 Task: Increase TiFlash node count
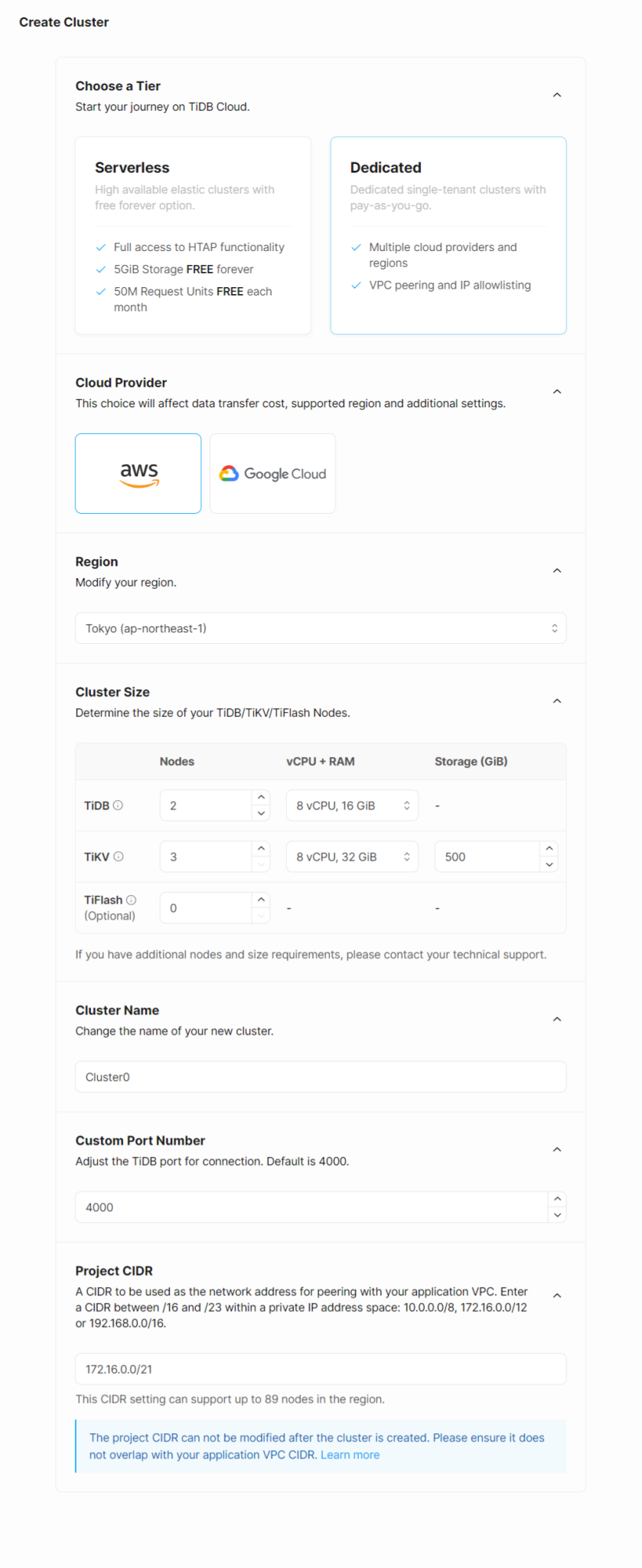click(261, 900)
